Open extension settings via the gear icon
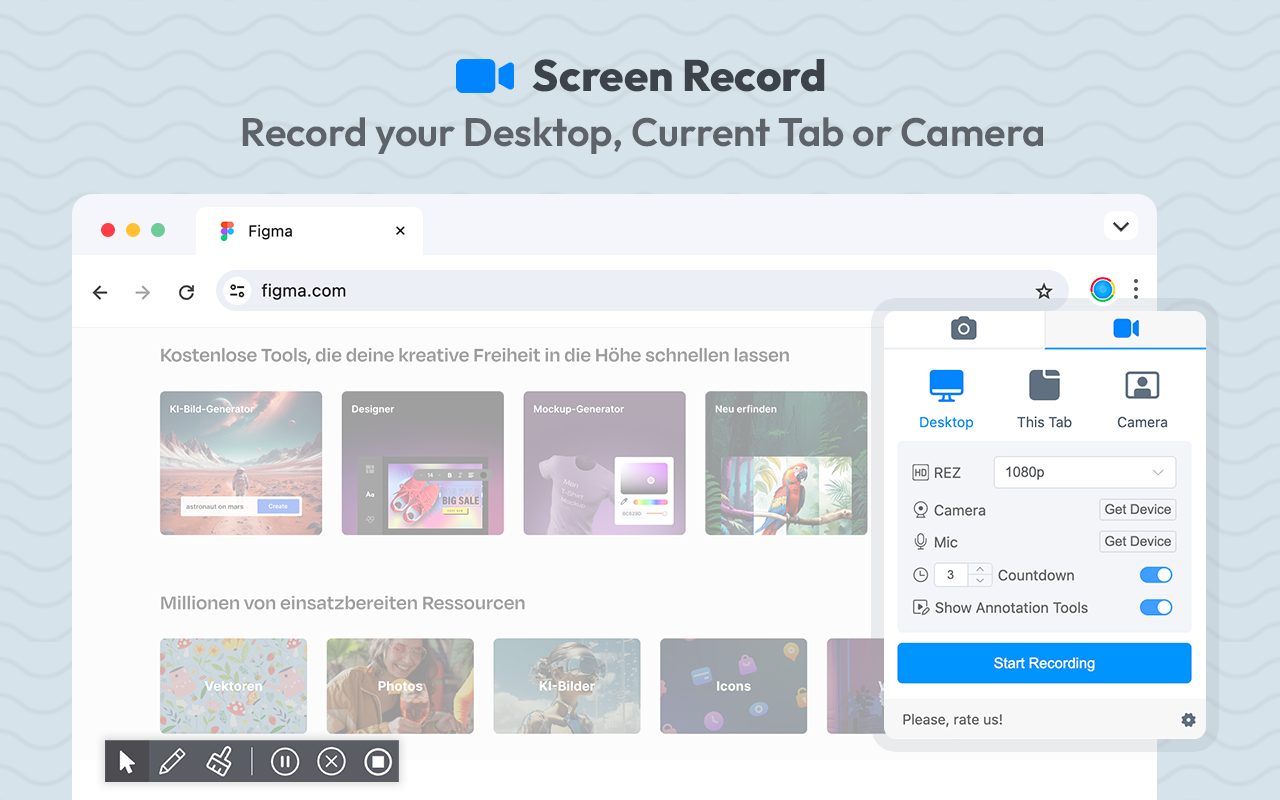 click(x=1188, y=719)
